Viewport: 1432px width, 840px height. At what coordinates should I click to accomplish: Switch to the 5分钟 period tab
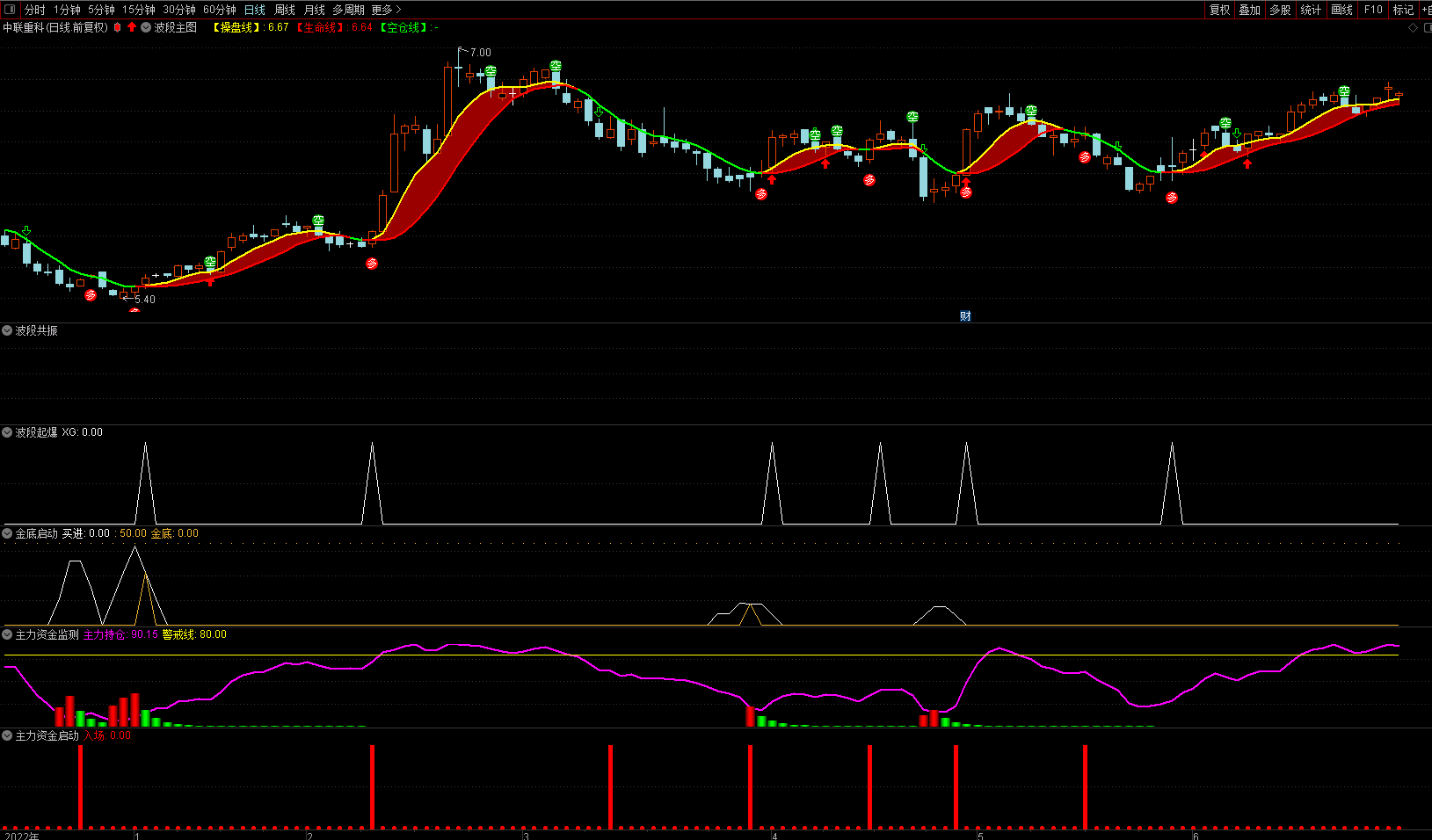(x=101, y=10)
